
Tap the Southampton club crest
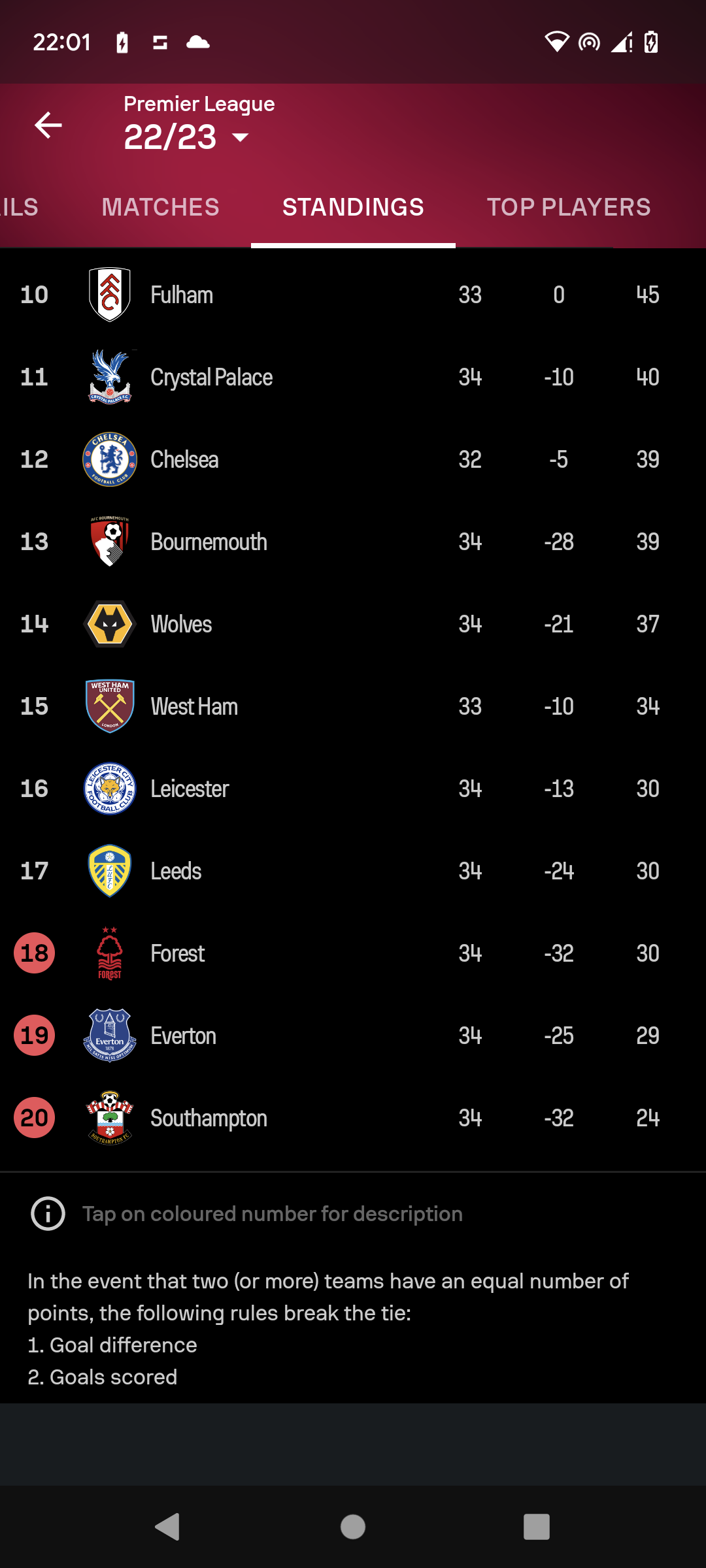point(110,1118)
